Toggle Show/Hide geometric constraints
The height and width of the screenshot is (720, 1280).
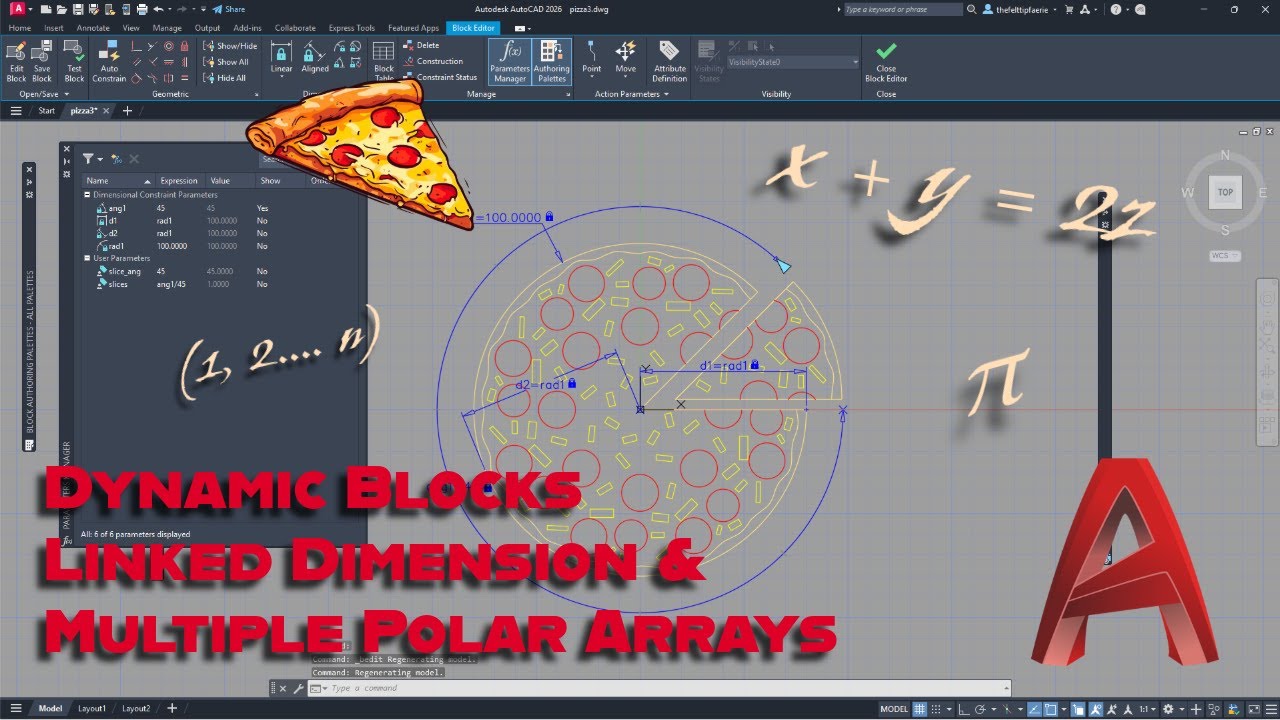point(231,45)
